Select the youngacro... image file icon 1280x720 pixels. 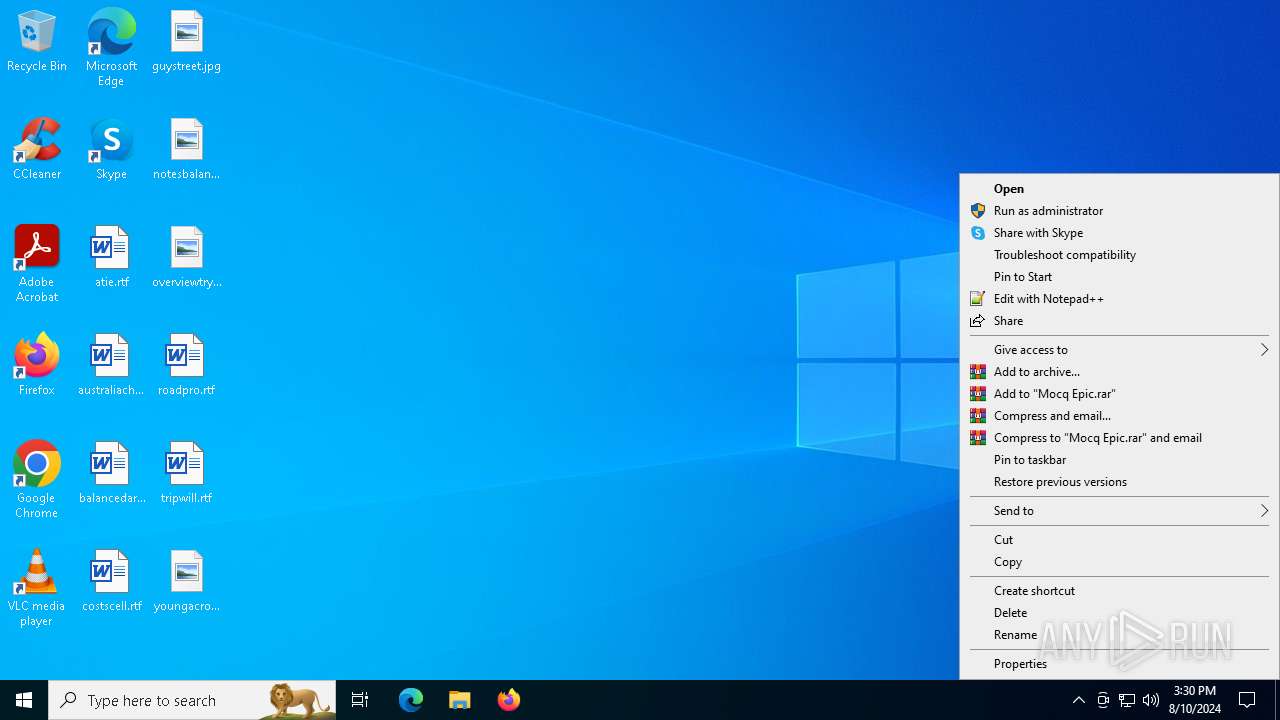[186, 581]
